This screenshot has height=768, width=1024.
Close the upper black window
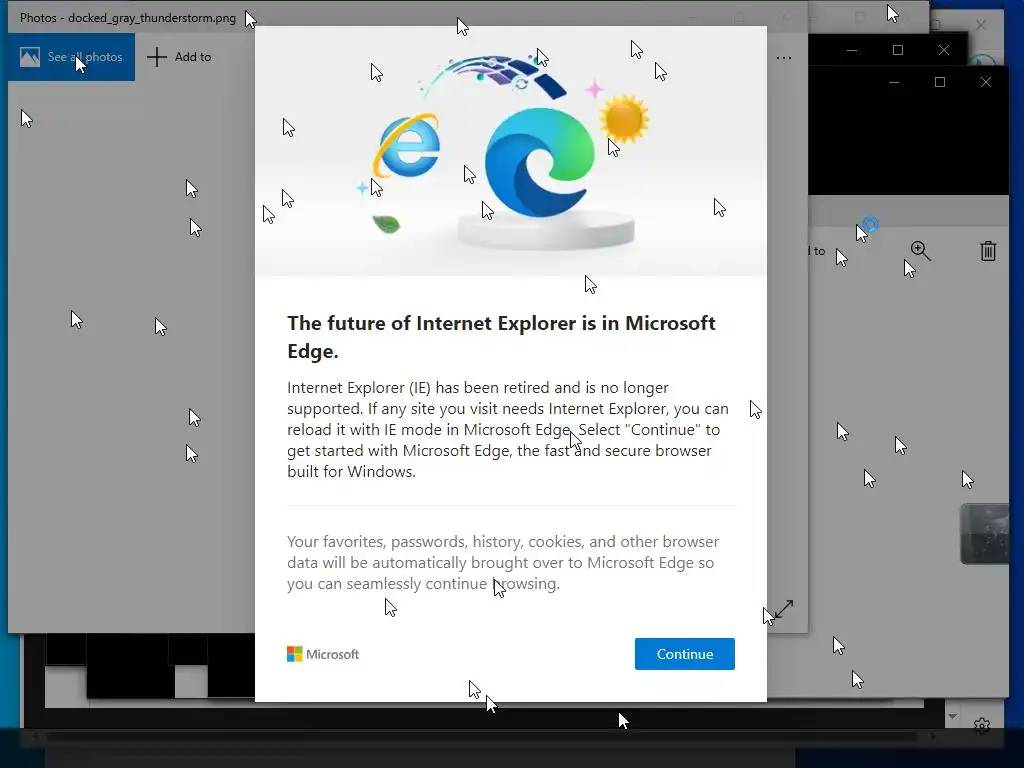(x=944, y=50)
